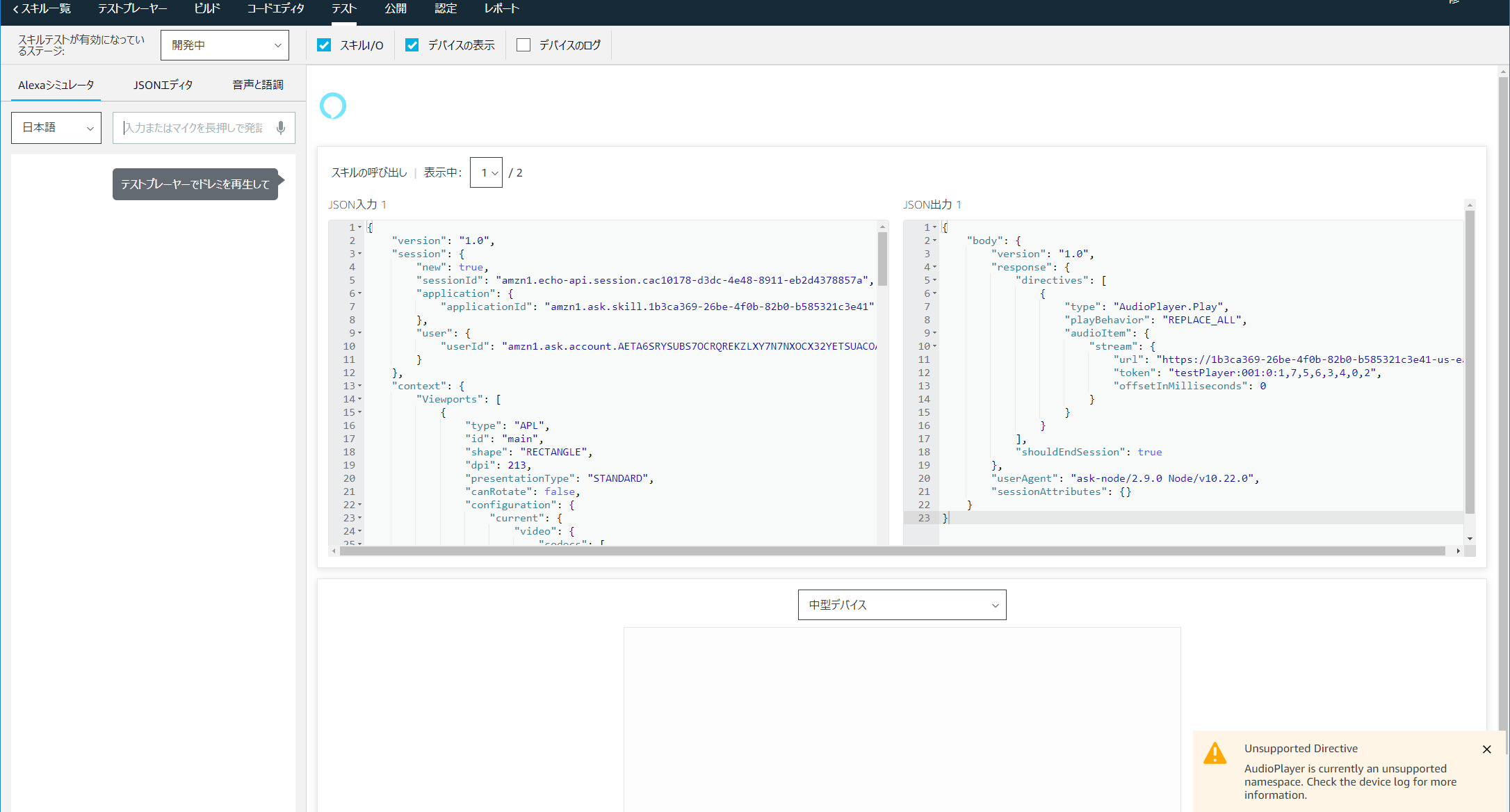Click the Alexa blue ring indicator
This screenshot has height=812, width=1510.
[x=332, y=106]
